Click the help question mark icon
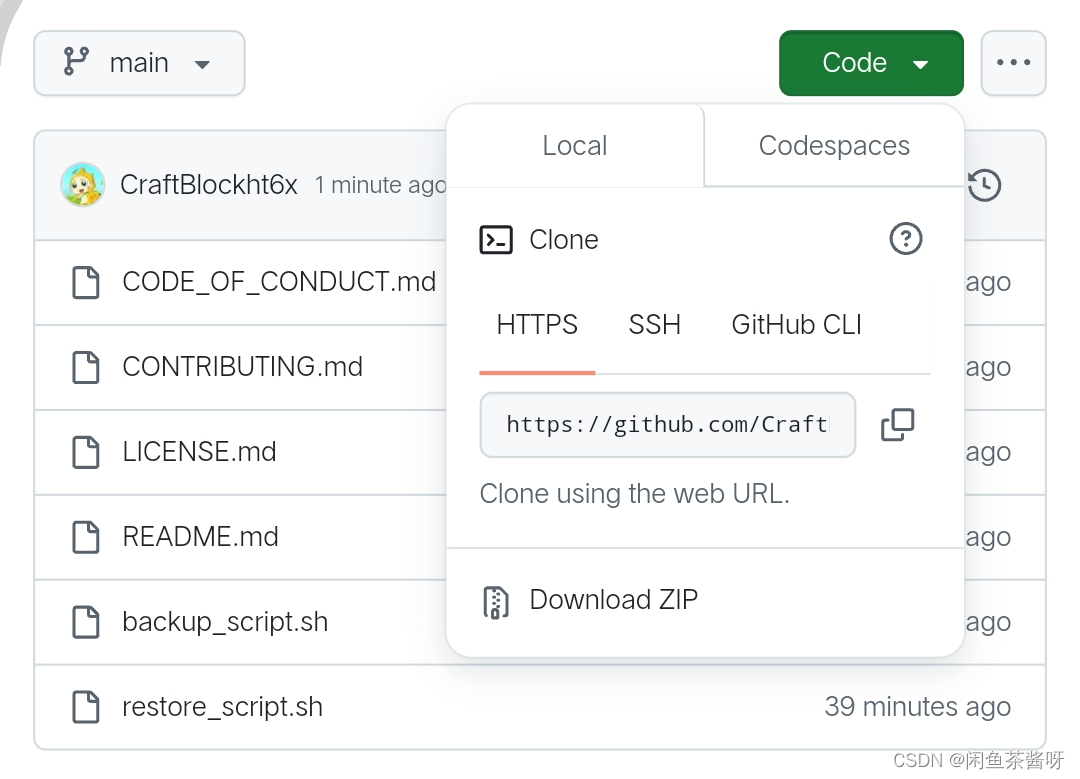Image resolution: width=1080 pixels, height=779 pixels. 905,239
